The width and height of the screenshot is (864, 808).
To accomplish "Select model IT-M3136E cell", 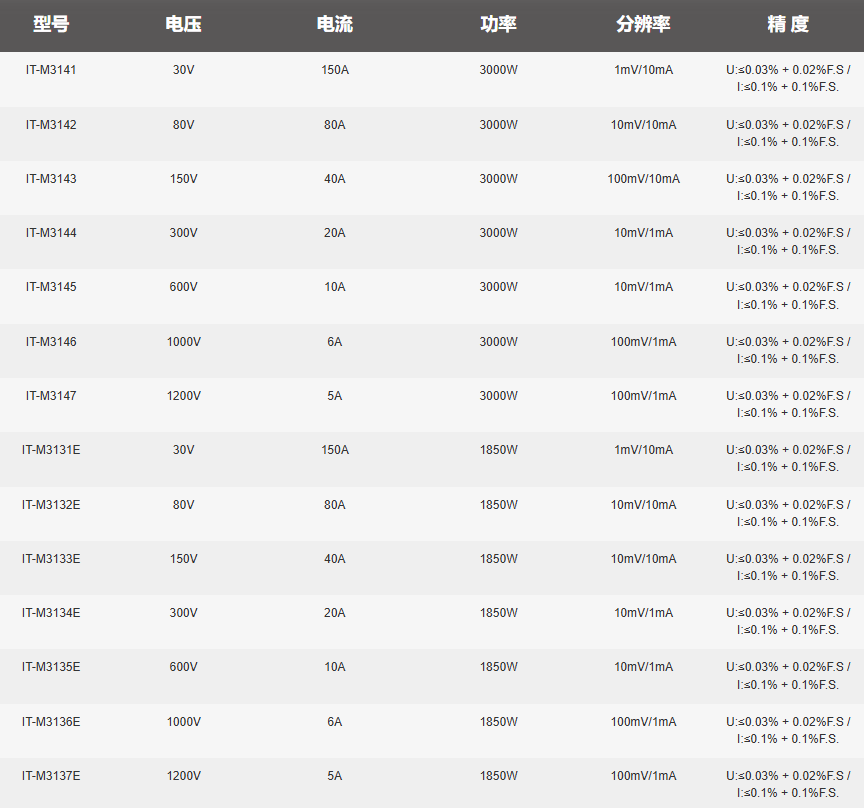I will tap(51, 723).
